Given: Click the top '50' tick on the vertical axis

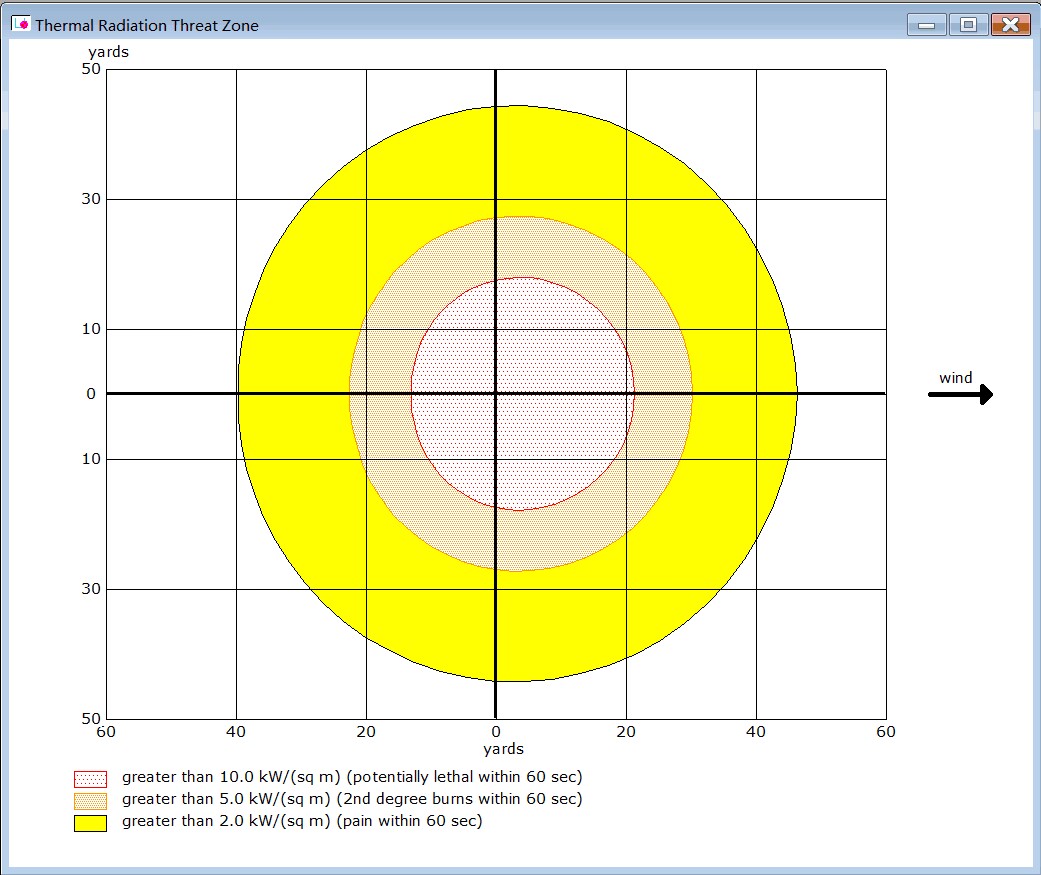Looking at the screenshot, I should pos(91,69).
